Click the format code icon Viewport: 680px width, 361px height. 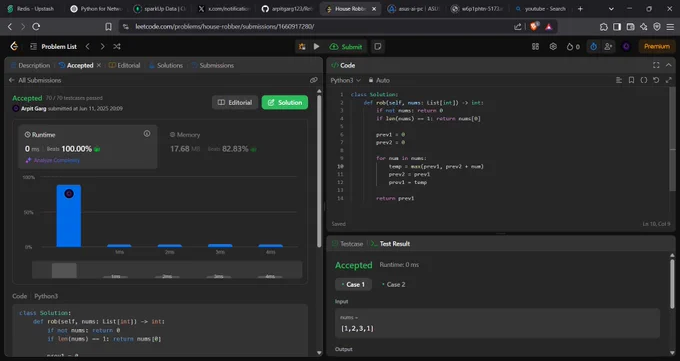(x=619, y=80)
